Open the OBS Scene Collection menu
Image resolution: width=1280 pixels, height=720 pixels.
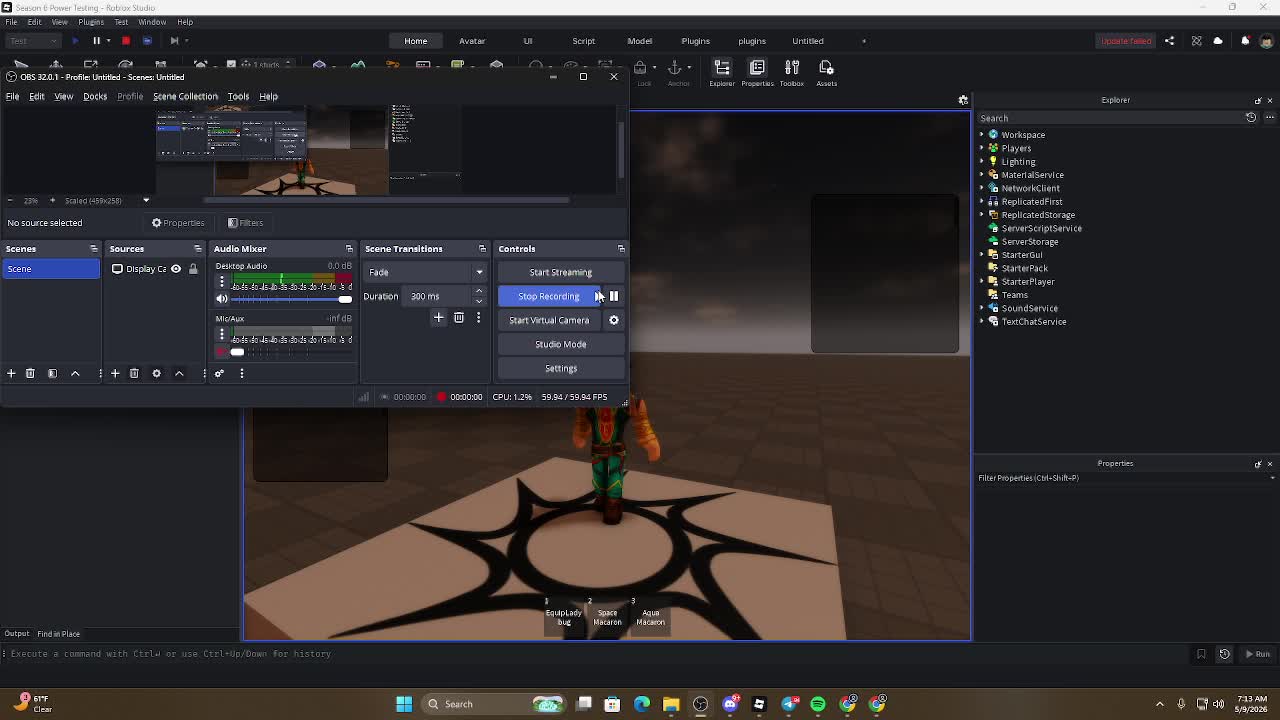pos(185,96)
